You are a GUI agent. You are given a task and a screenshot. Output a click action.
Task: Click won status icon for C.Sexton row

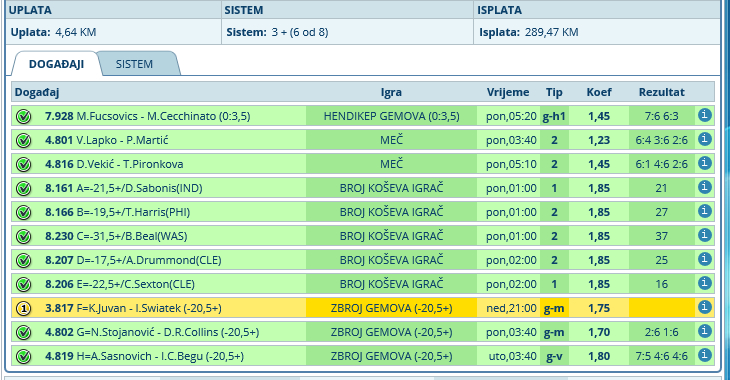pyautogui.click(x=23, y=285)
